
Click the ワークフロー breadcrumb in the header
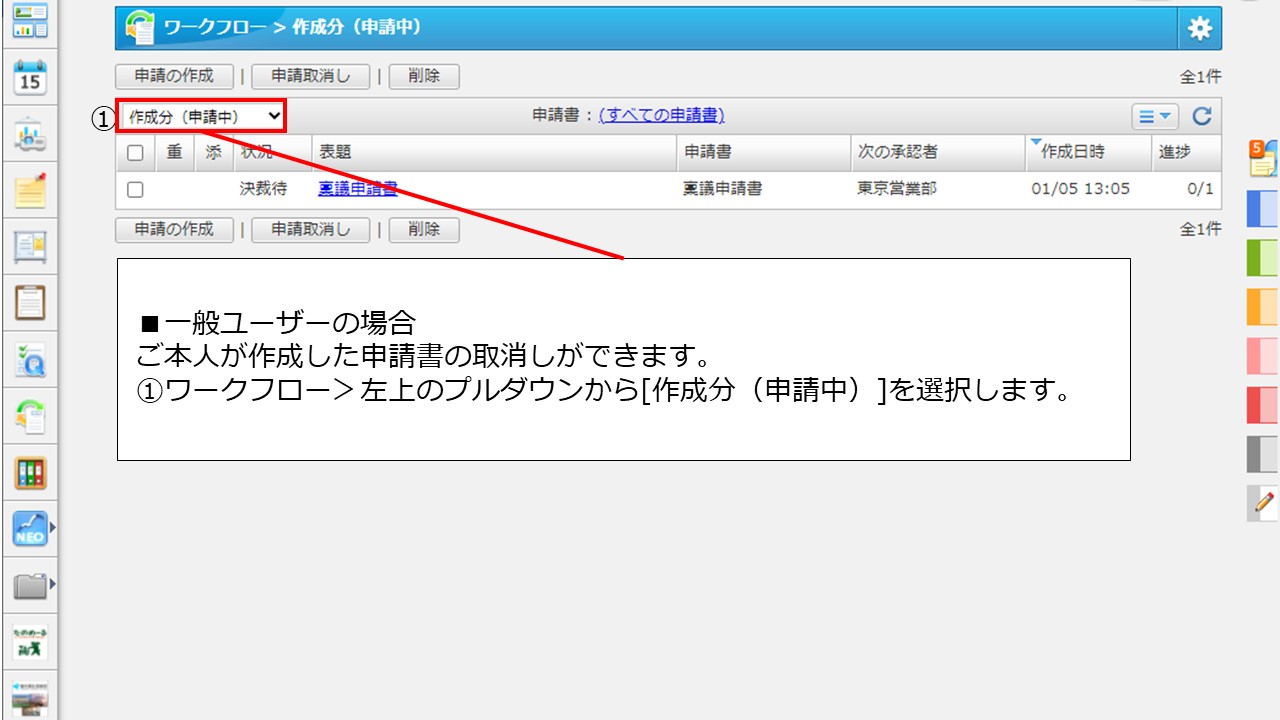[215, 28]
